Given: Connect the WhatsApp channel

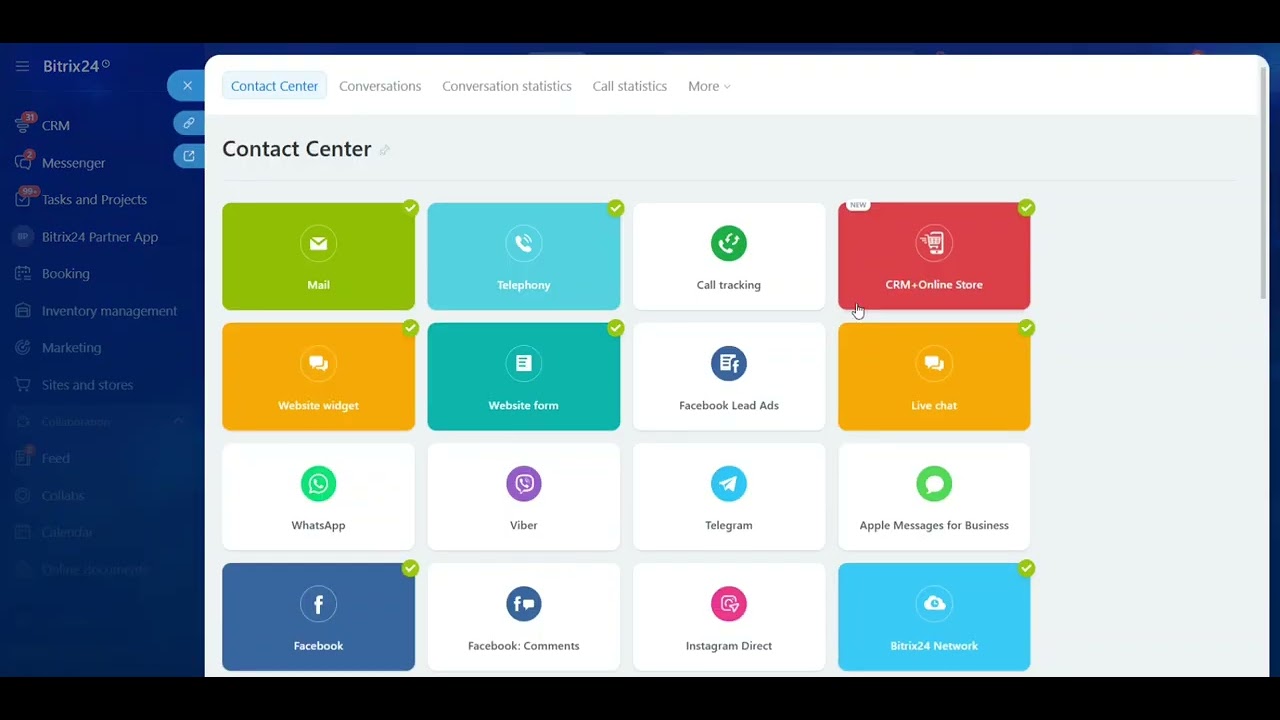Looking at the screenshot, I should 318,497.
